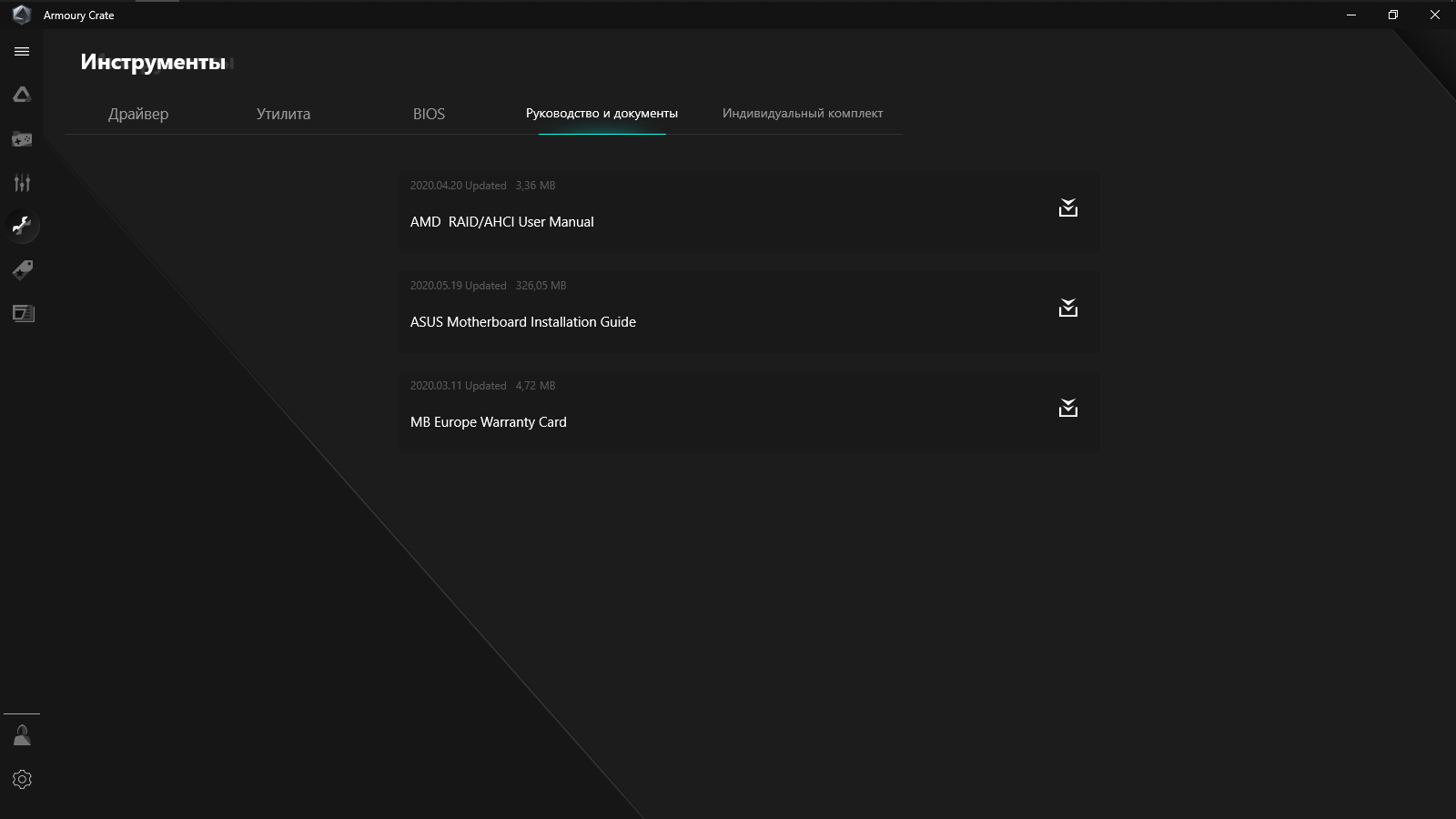Open the news page icon in sidebar
Image resolution: width=1456 pixels, height=819 pixels.
(22, 313)
